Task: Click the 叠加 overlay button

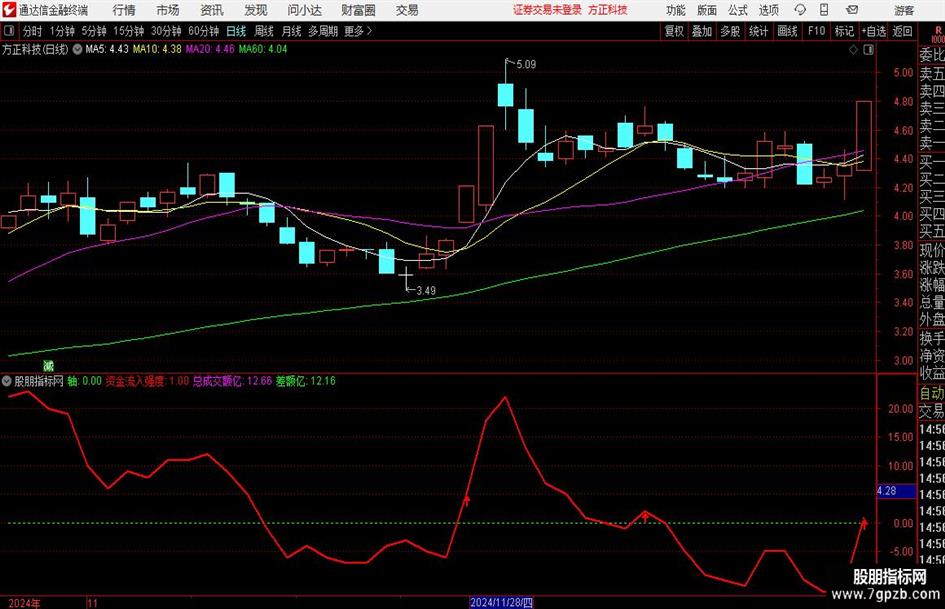Action: pyautogui.click(x=702, y=31)
